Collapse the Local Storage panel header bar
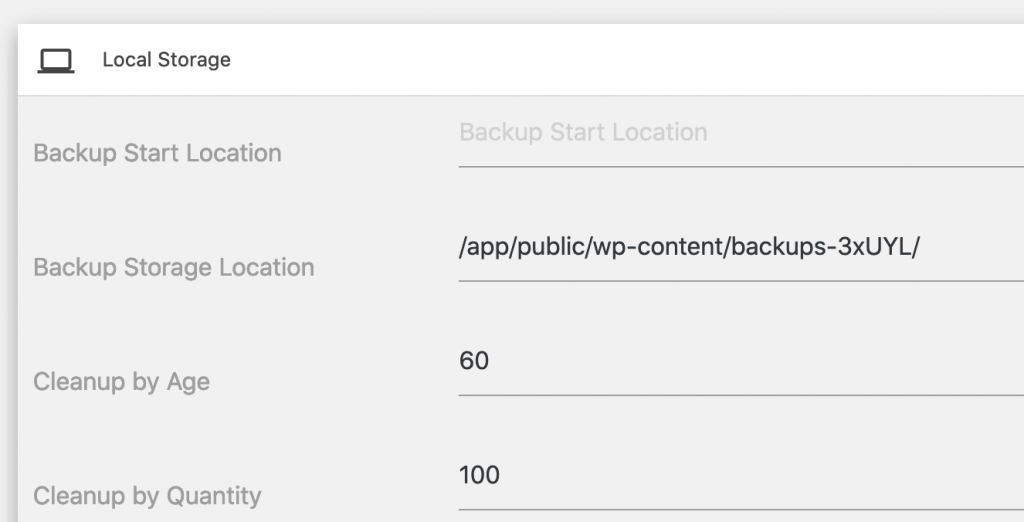 (520, 60)
